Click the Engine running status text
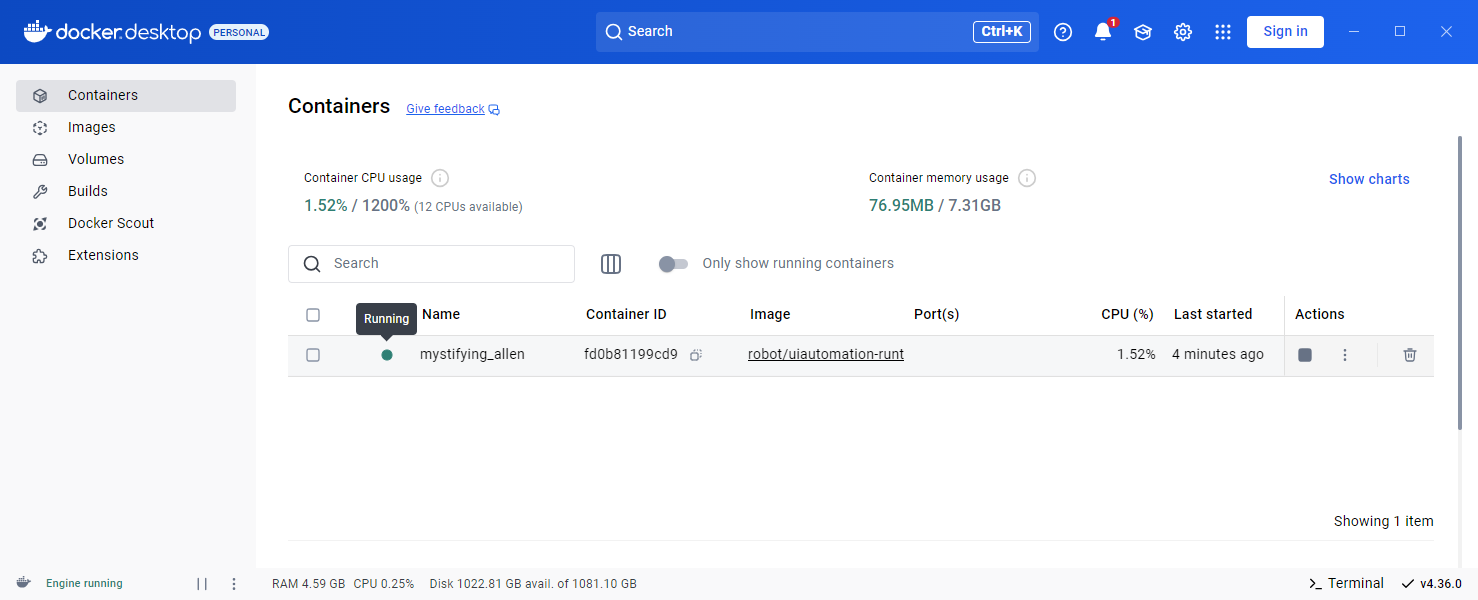Viewport: 1478px width, 600px height. pos(84,584)
